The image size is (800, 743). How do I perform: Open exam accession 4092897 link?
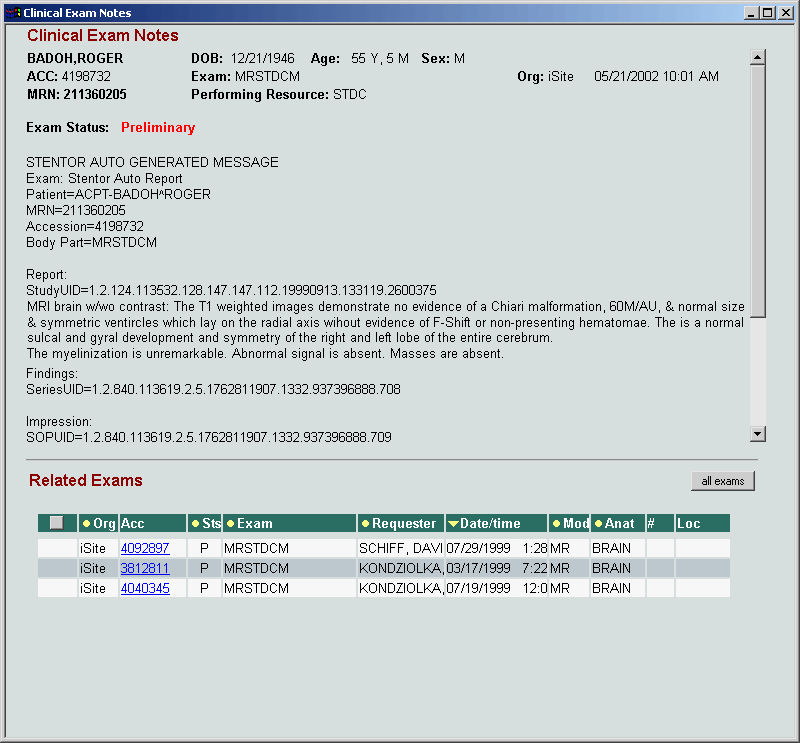[x=145, y=548]
